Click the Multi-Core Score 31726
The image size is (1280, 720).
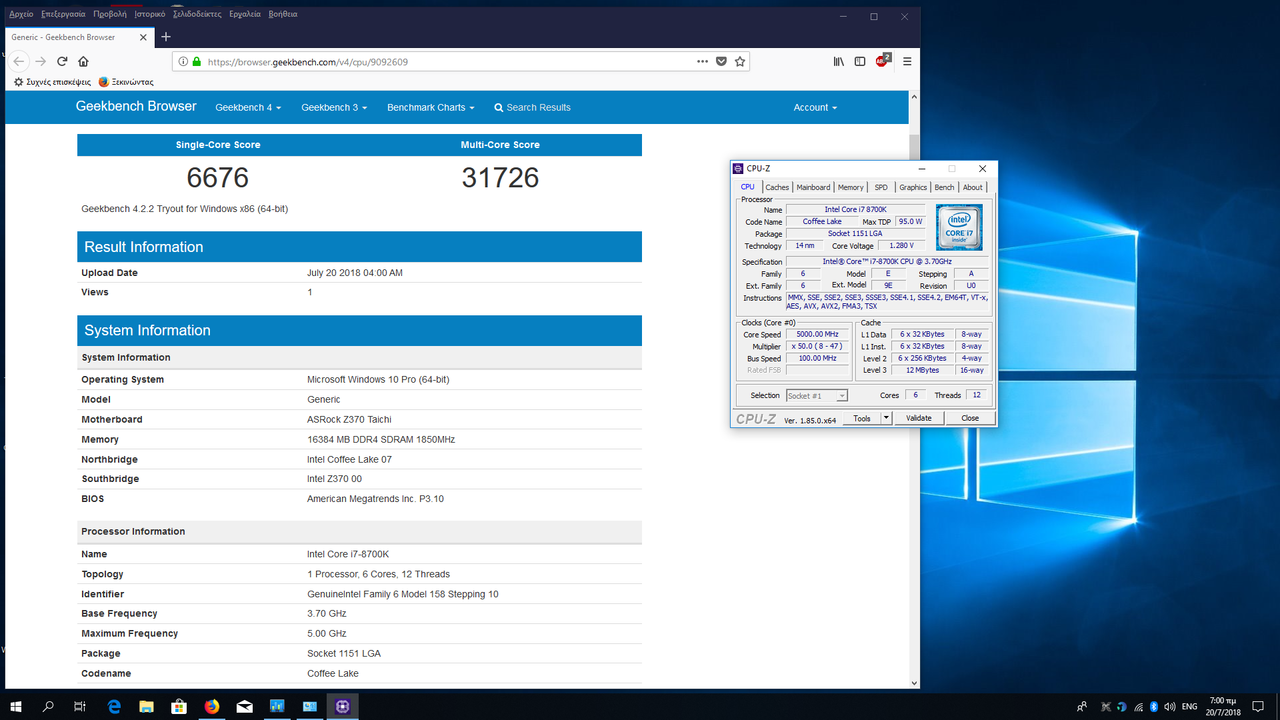[x=500, y=178]
